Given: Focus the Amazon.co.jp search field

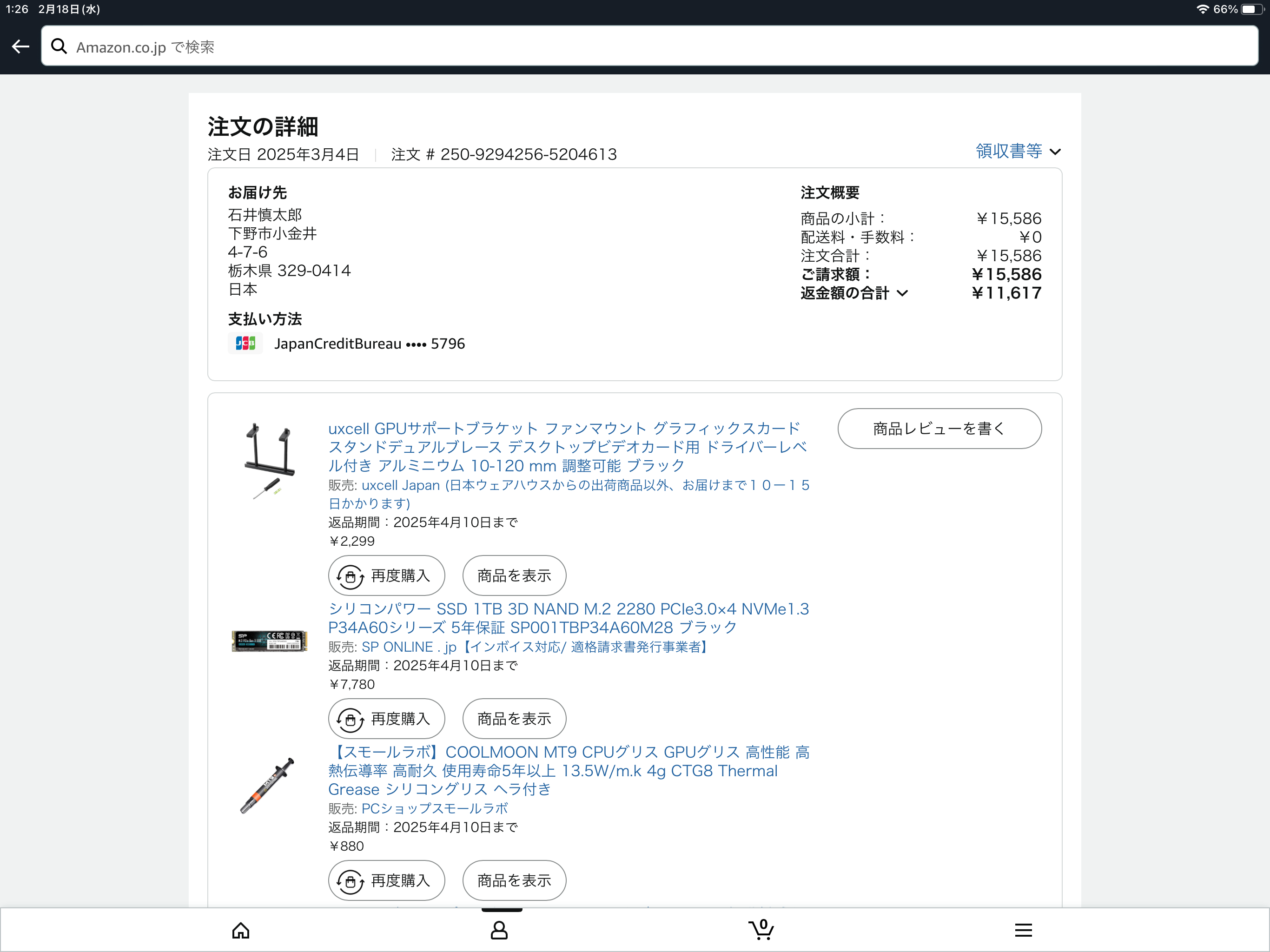Looking at the screenshot, I should tap(649, 46).
